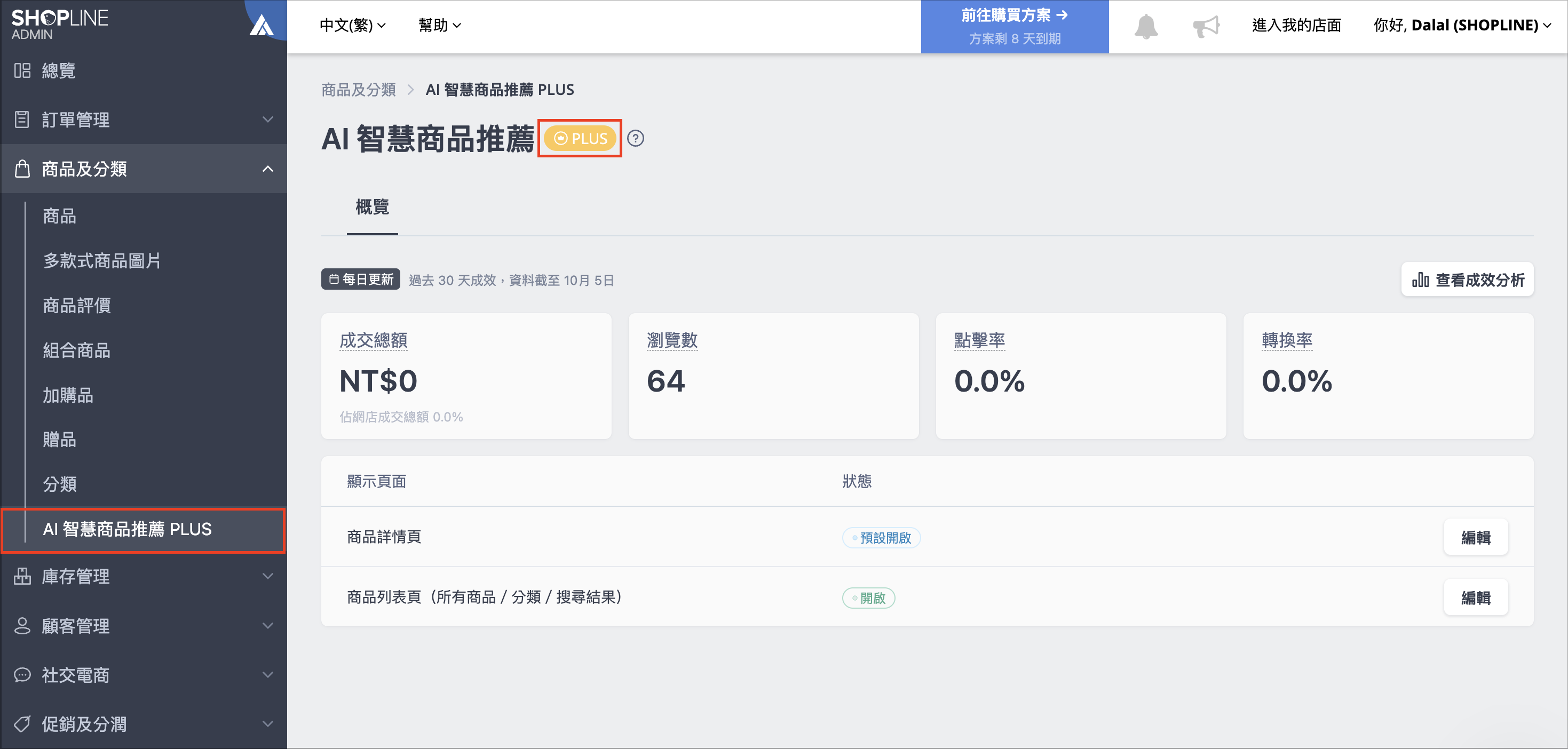Click the triangular app logo in sidebar header

pos(262,26)
